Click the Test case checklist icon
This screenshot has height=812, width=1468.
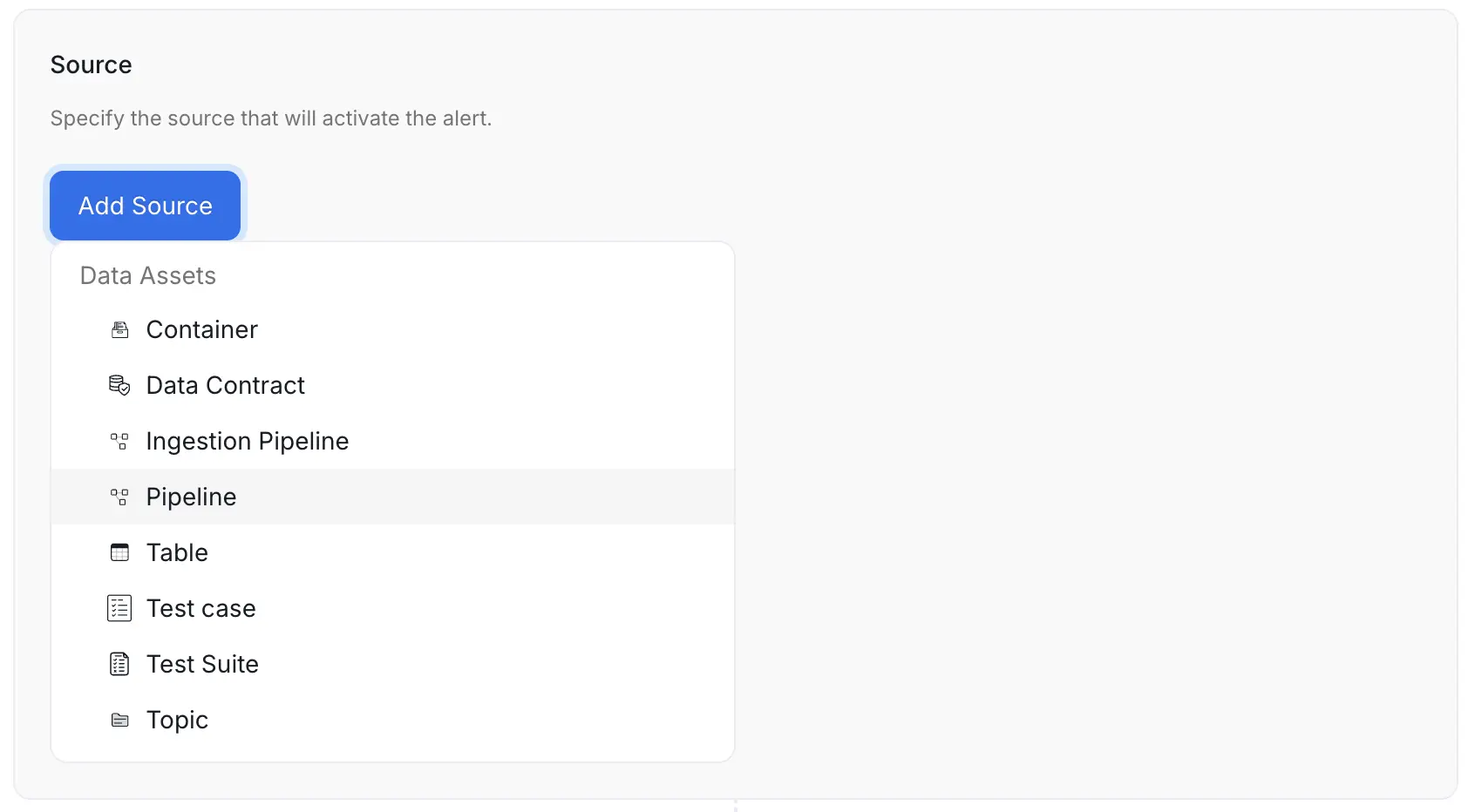119,608
